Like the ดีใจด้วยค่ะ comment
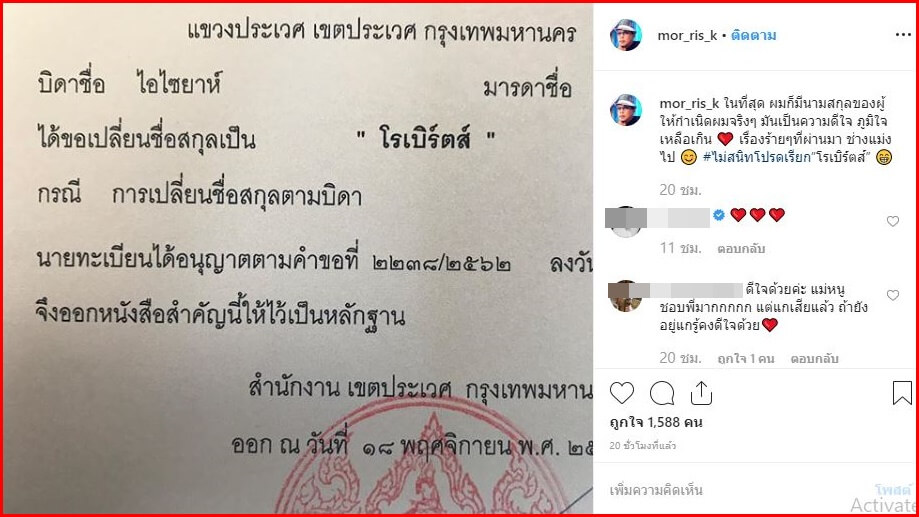 [x=893, y=295]
